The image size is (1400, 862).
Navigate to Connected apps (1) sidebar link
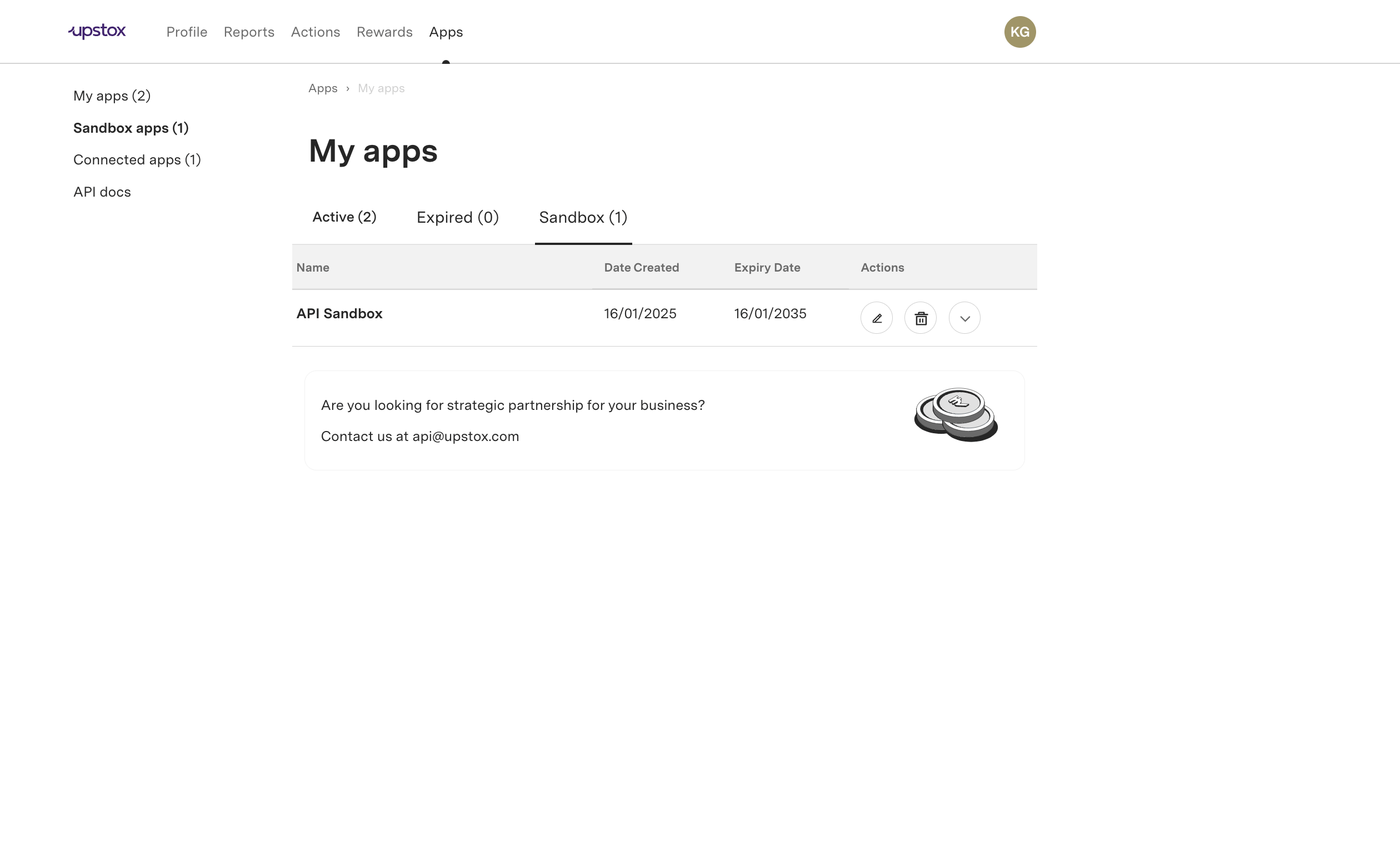tap(137, 159)
